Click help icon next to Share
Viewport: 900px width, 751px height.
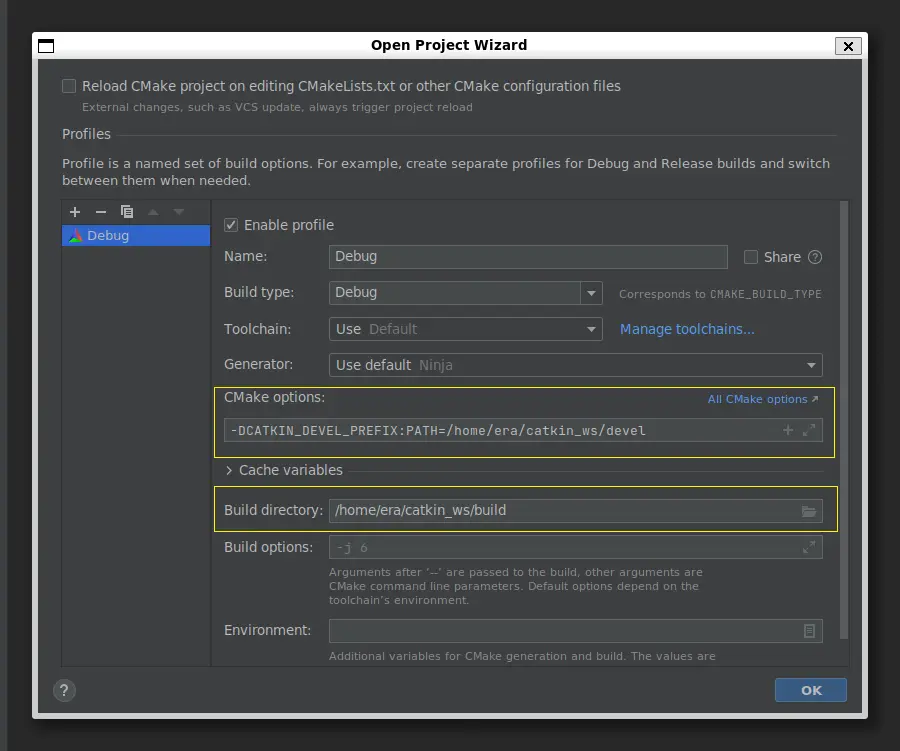(815, 257)
